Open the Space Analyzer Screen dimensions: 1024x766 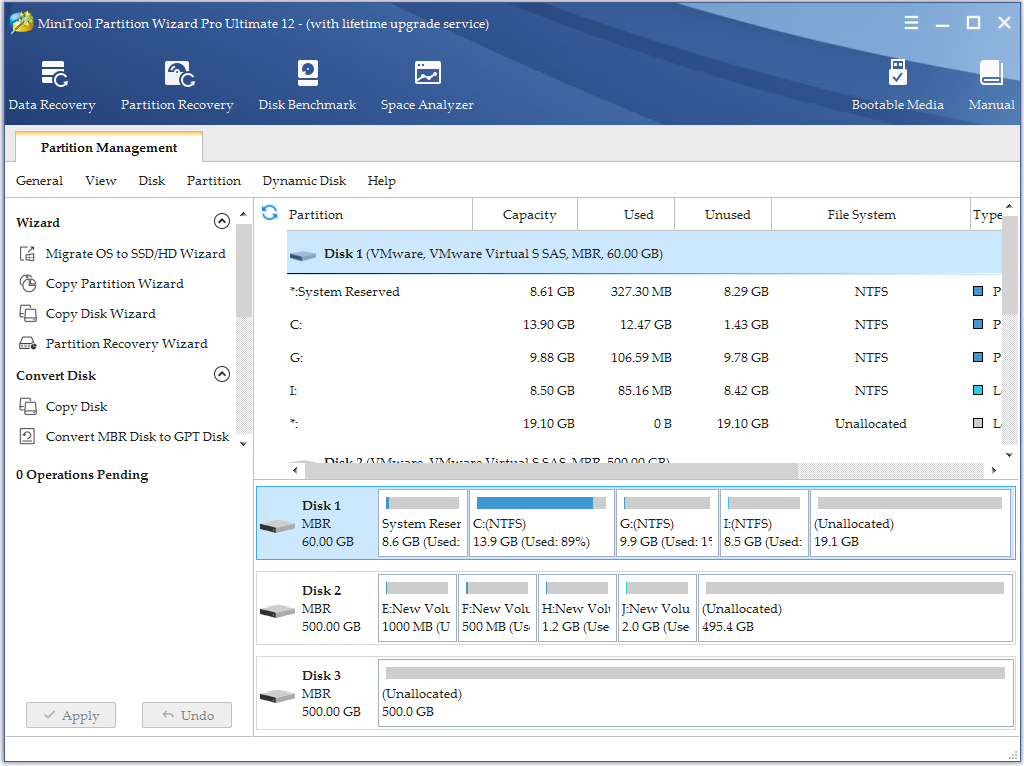(x=427, y=86)
